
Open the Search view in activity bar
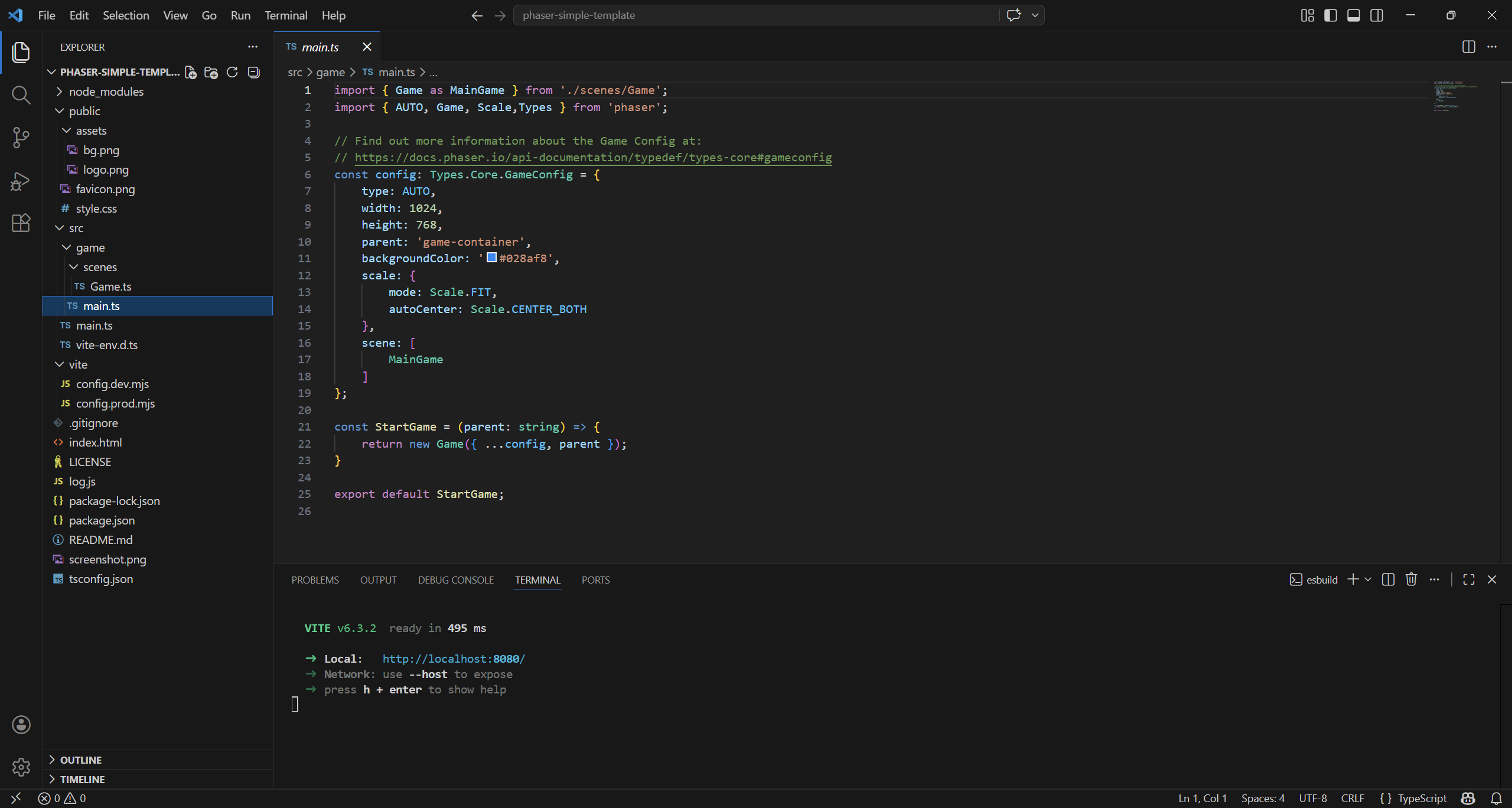tap(21, 95)
